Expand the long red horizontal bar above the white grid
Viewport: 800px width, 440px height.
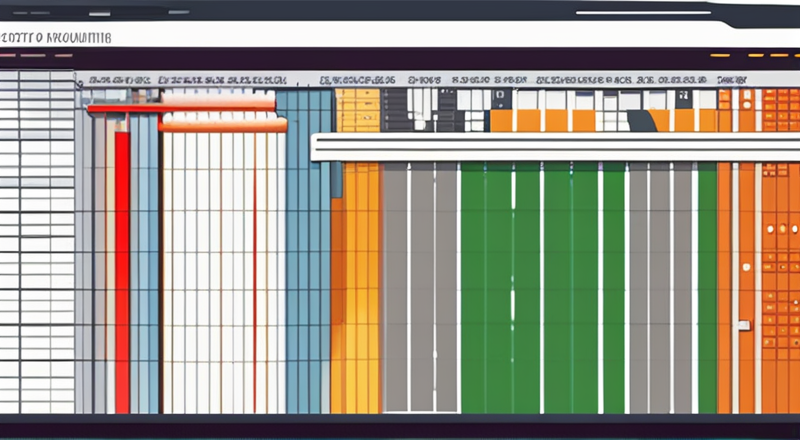click(x=181, y=108)
